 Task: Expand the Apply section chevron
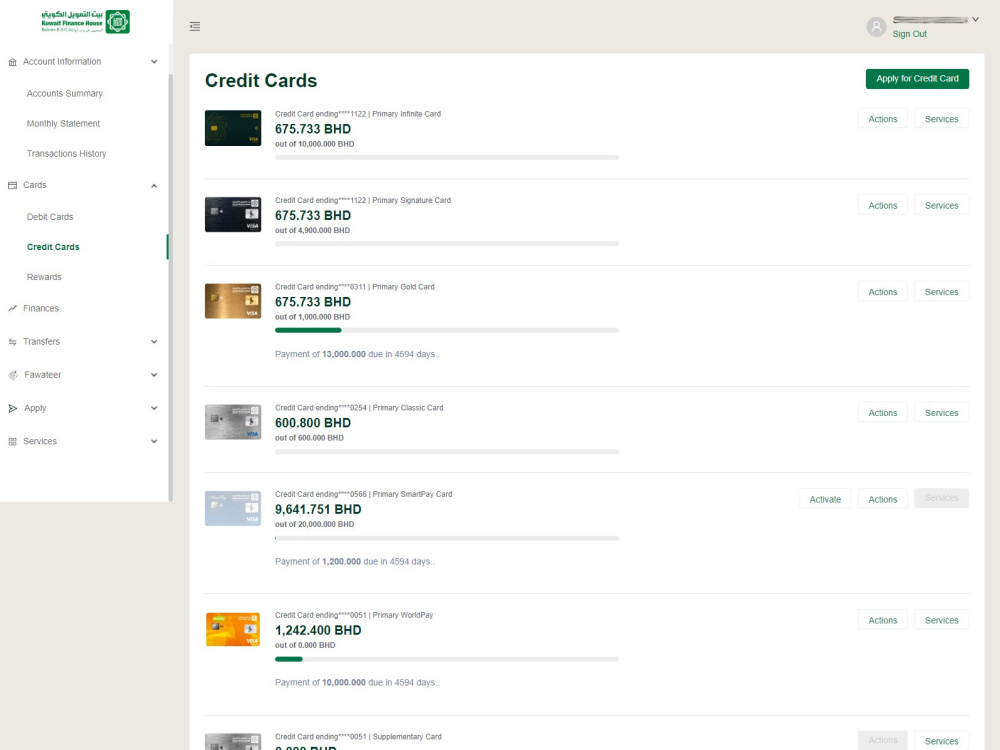pyautogui.click(x=154, y=408)
